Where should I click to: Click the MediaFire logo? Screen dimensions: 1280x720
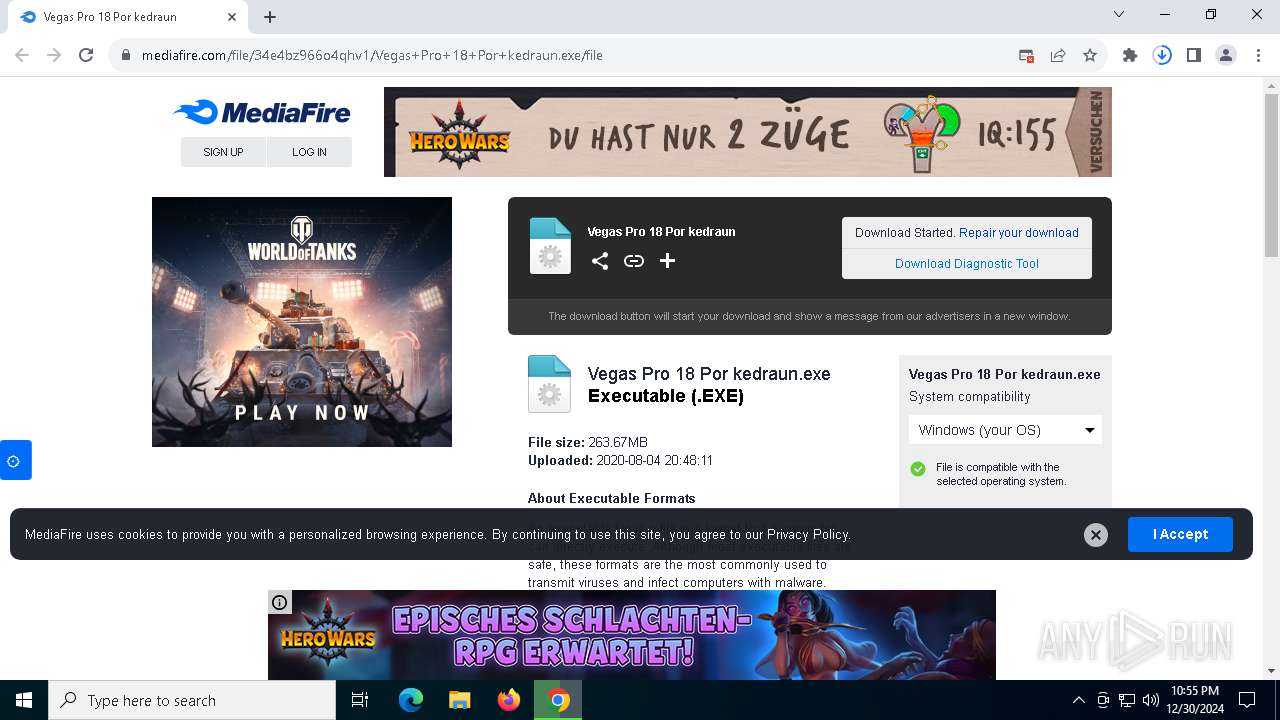(262, 113)
